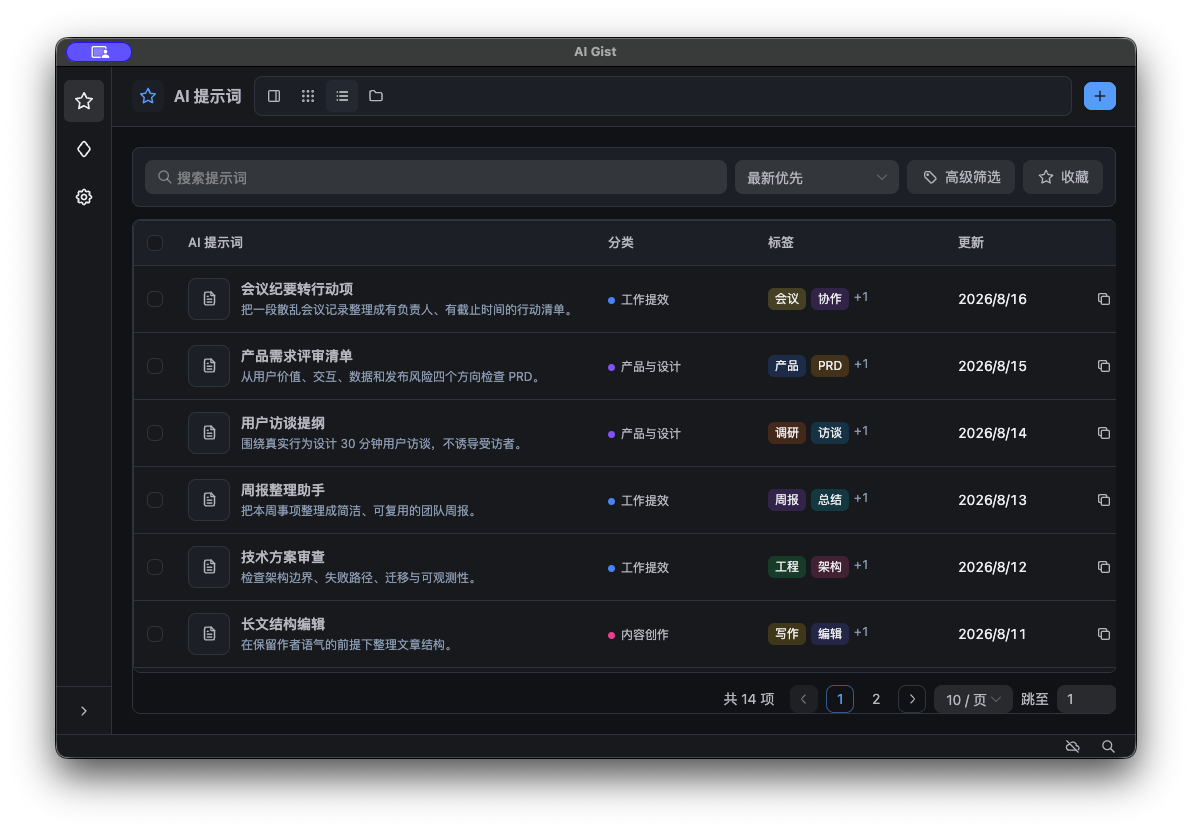1192x832 pixels.
Task: Check the 用户访谈提纲 row checkbox
Action: click(x=155, y=433)
